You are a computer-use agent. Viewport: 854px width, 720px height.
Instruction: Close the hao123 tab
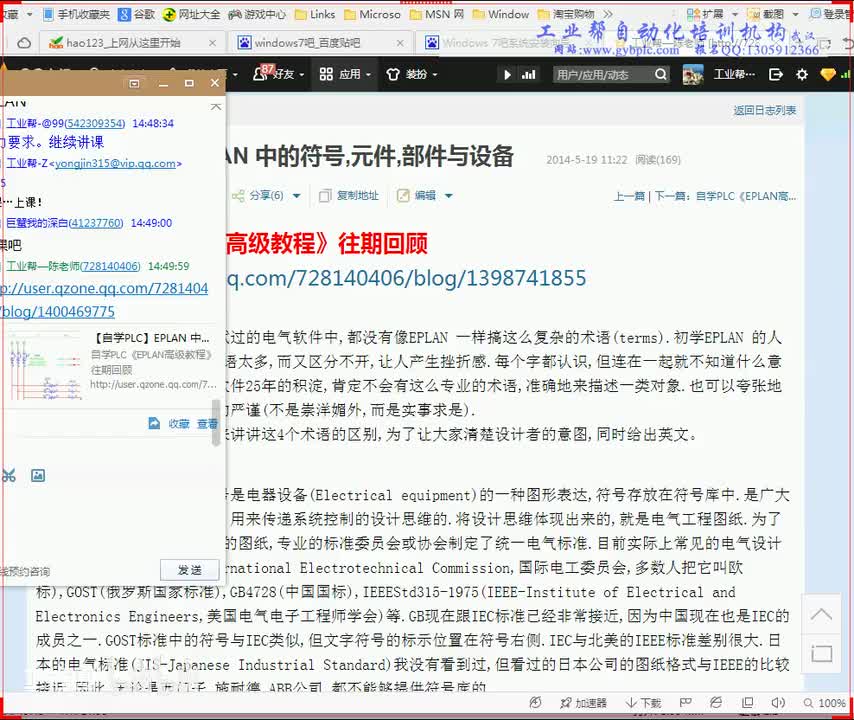(x=212, y=42)
